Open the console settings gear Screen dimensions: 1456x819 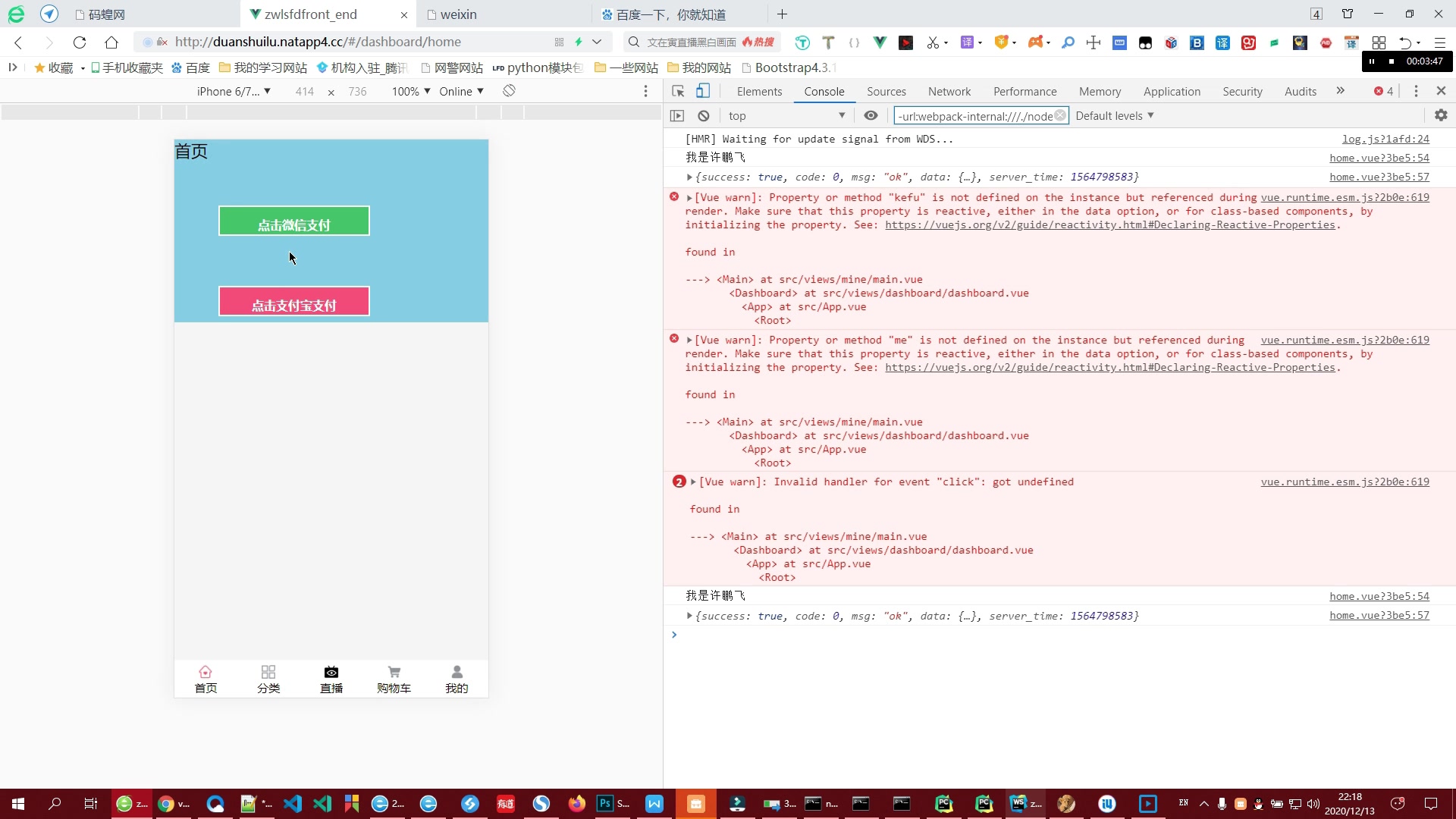pos(1441,115)
